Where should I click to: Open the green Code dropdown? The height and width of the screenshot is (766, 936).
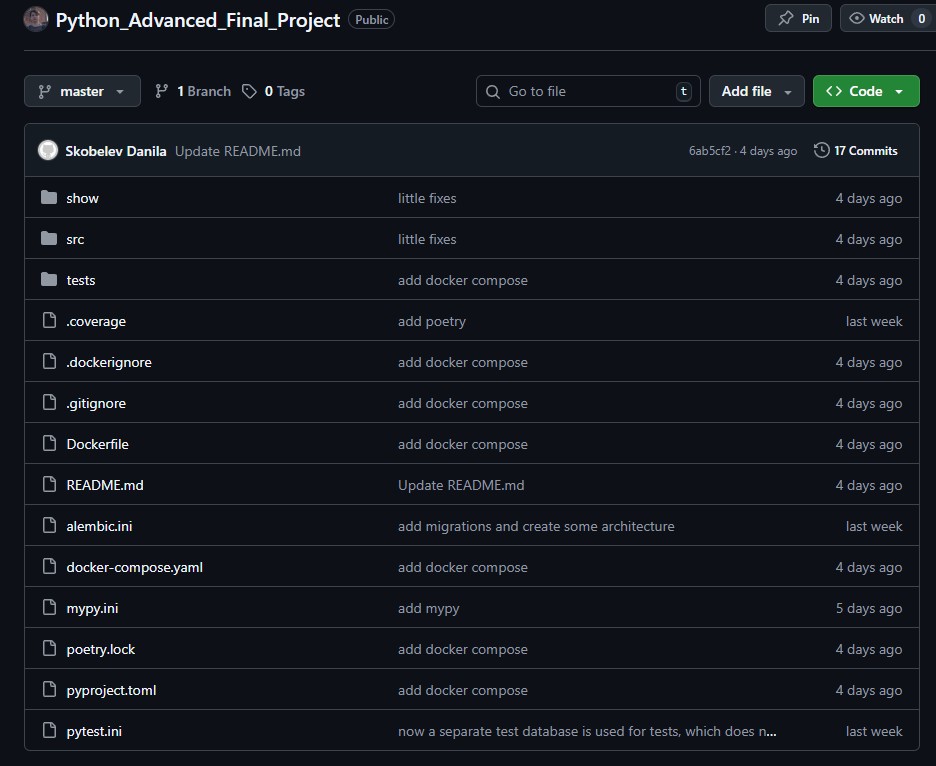pyautogui.click(x=865, y=91)
